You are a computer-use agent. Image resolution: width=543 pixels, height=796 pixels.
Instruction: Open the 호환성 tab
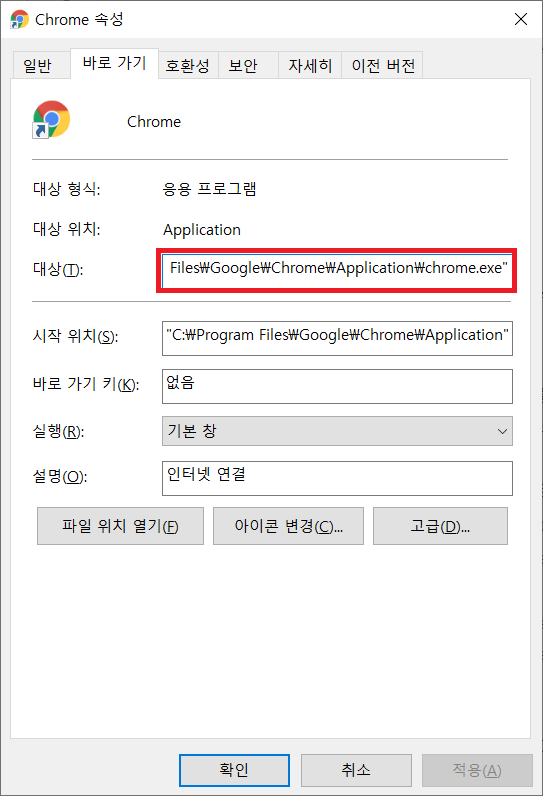point(187,65)
